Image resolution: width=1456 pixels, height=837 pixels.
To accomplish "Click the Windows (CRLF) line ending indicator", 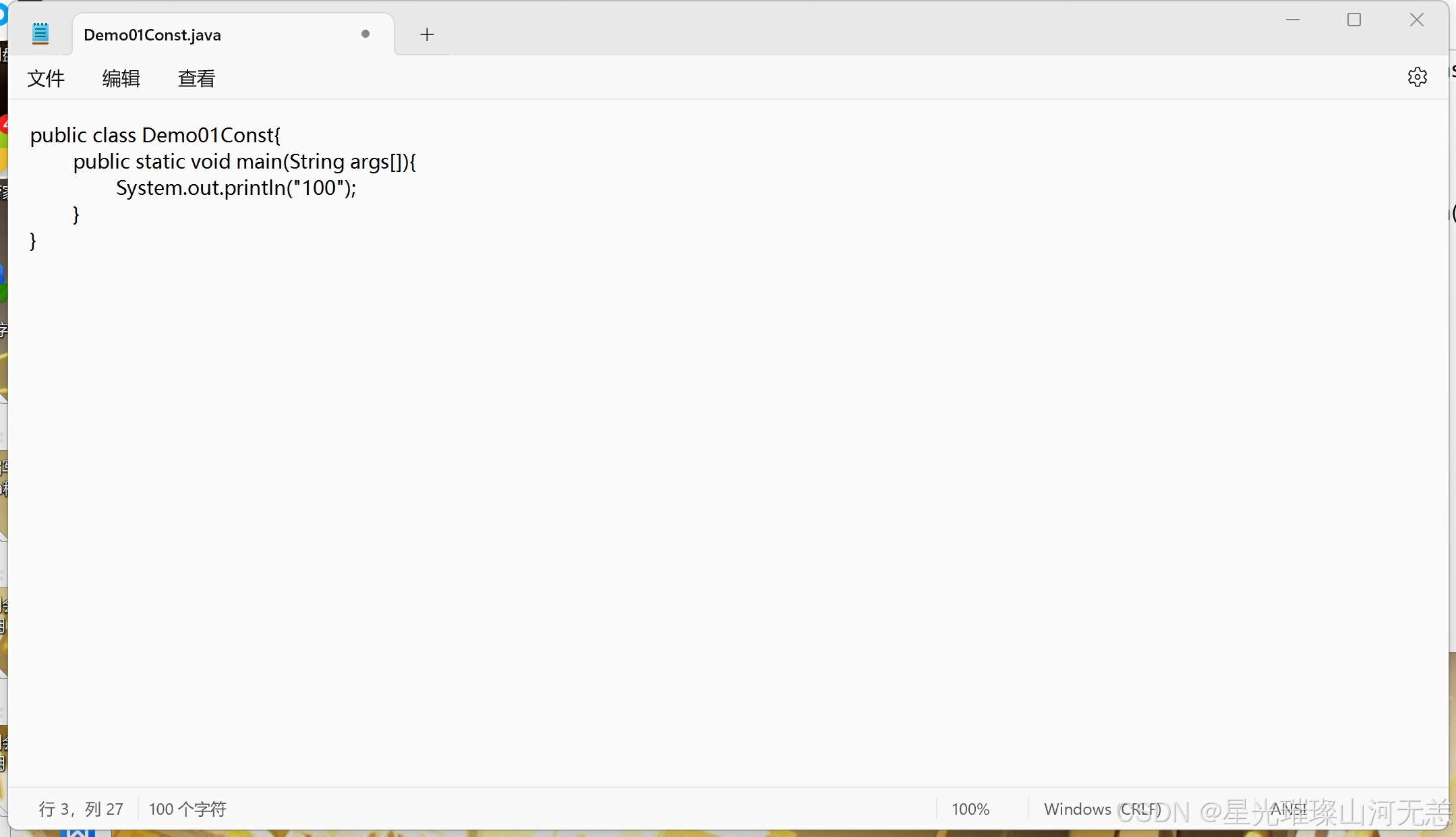I will 1102,809.
